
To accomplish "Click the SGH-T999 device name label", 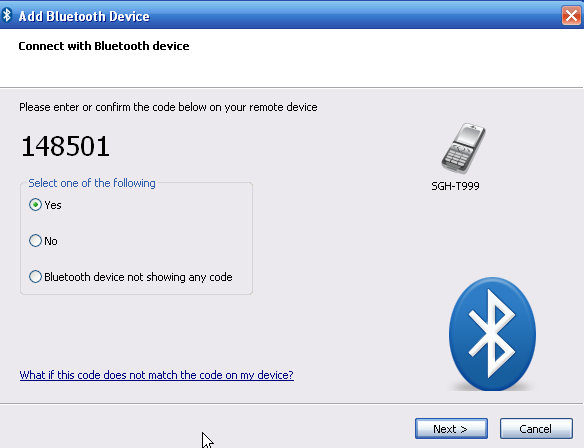I will pyautogui.click(x=455, y=186).
